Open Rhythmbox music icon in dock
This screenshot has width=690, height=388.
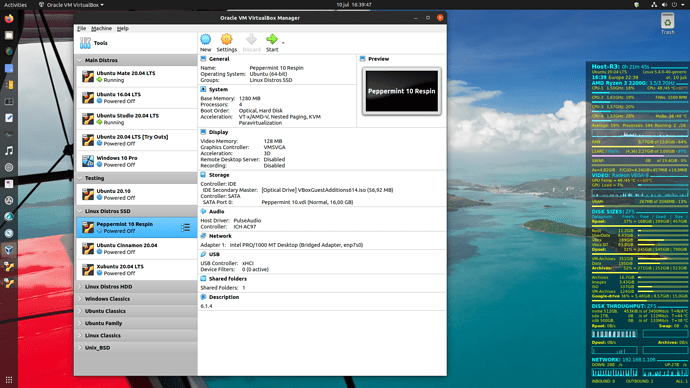pyautogui.click(x=9, y=151)
